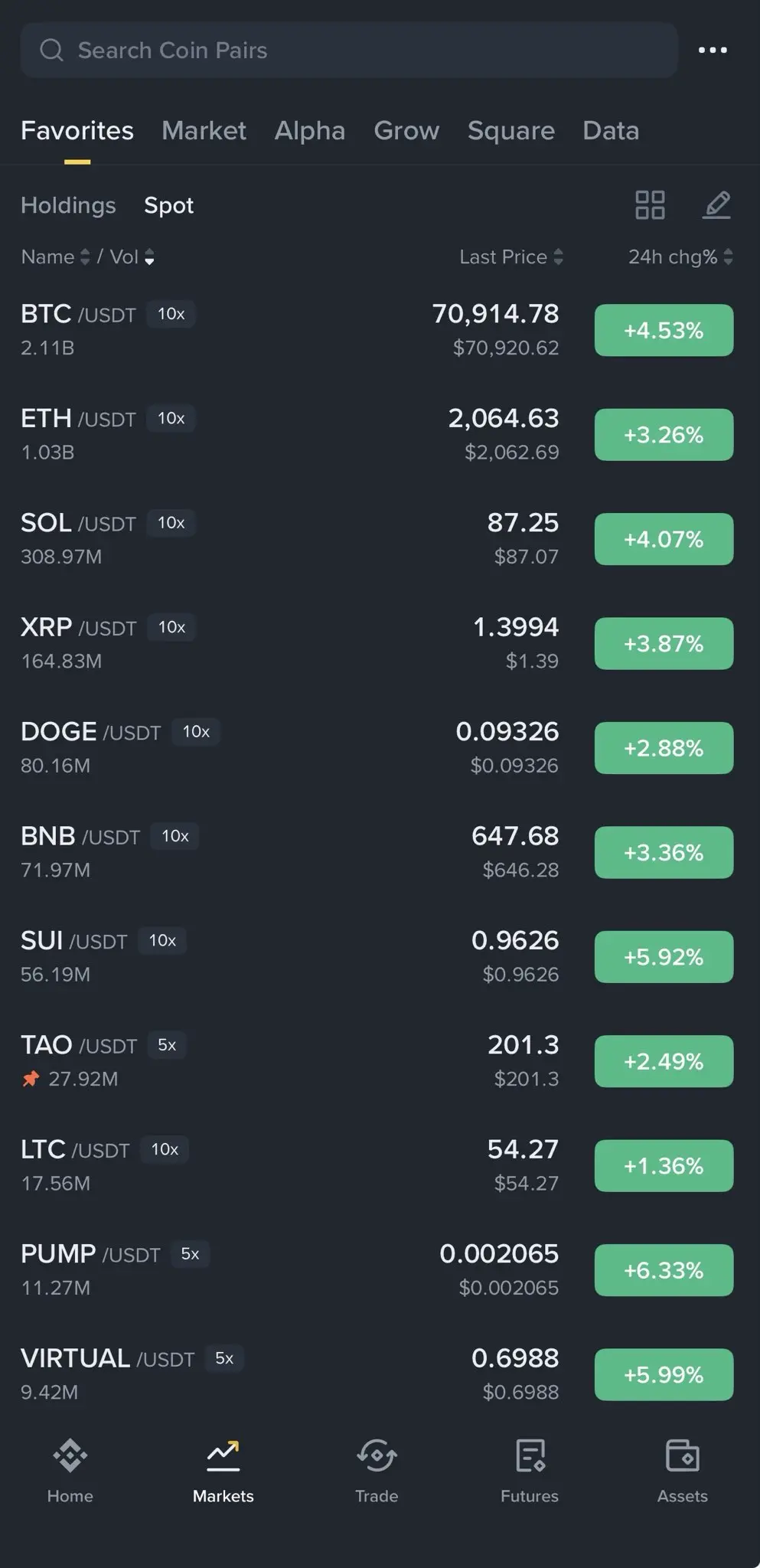Open the three-dot more options menu
This screenshot has width=760, height=1568.
click(x=713, y=51)
